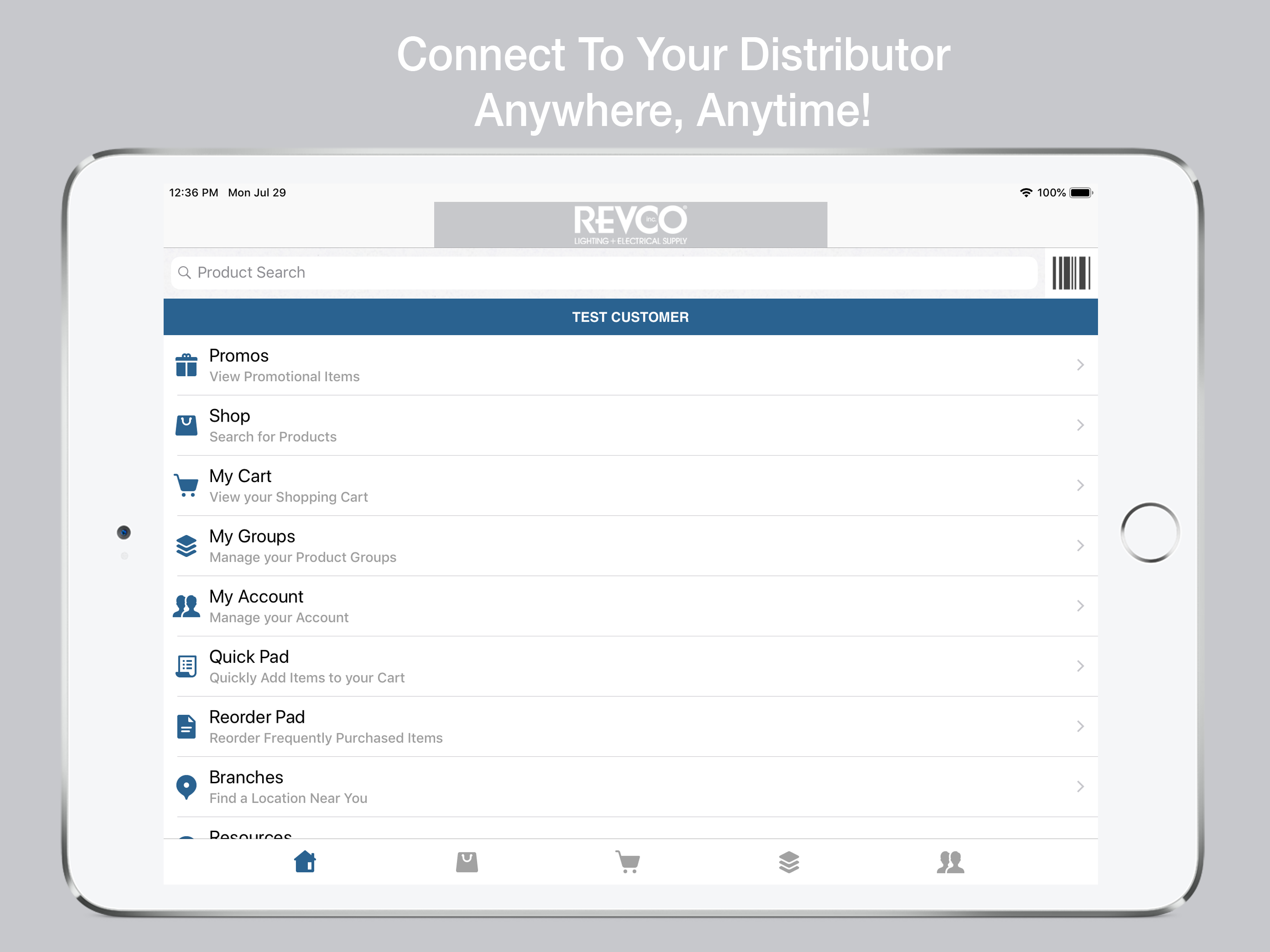This screenshot has width=1270, height=952.
Task: Select 'Find a Location Near You' text
Action: (288, 798)
